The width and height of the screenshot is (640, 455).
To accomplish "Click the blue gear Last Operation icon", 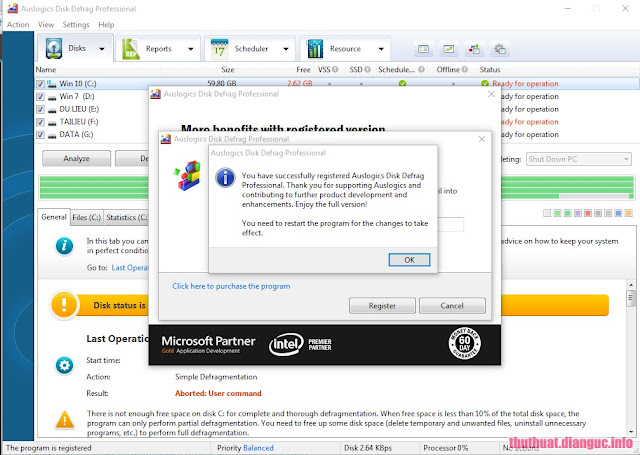I will [x=64, y=365].
